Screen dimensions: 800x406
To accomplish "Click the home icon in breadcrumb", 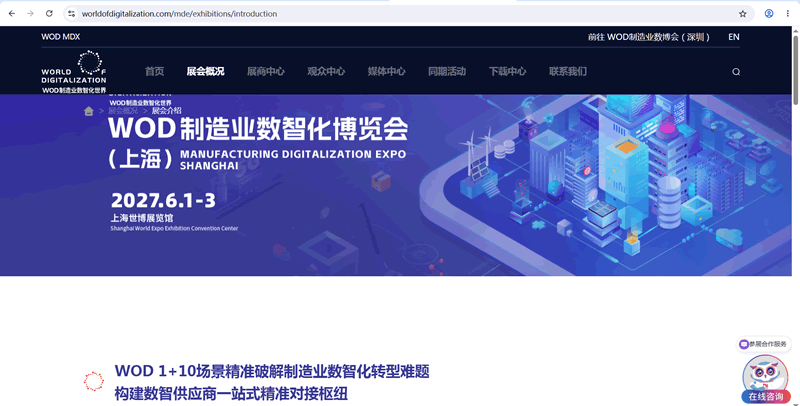I will click(x=89, y=111).
